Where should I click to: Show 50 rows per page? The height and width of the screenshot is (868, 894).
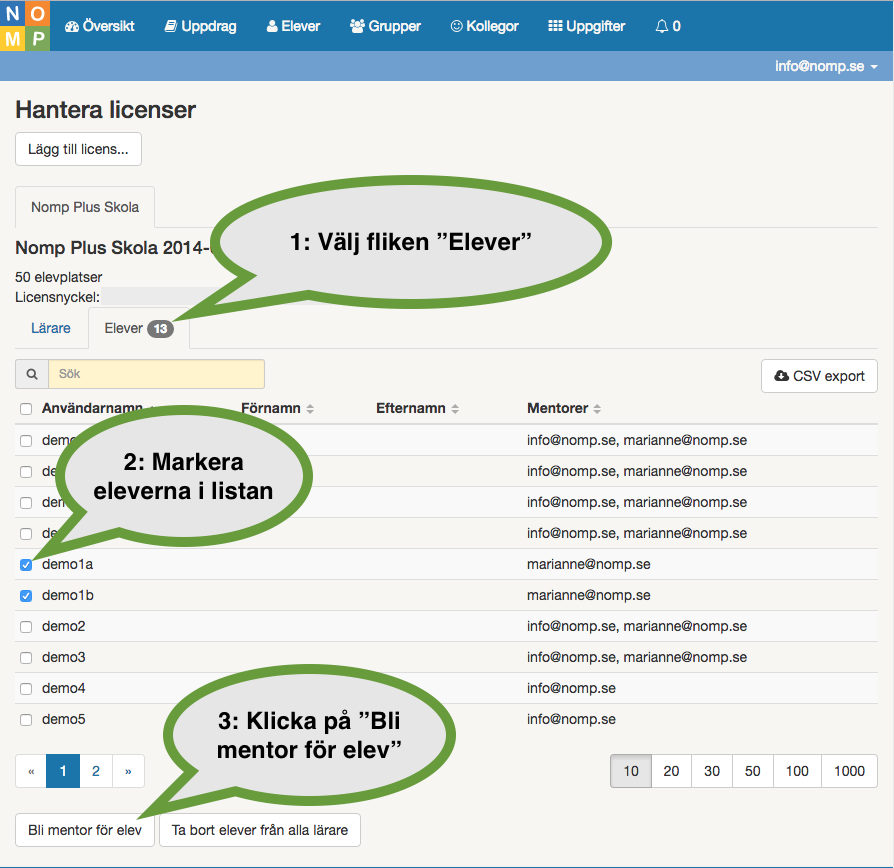click(753, 771)
